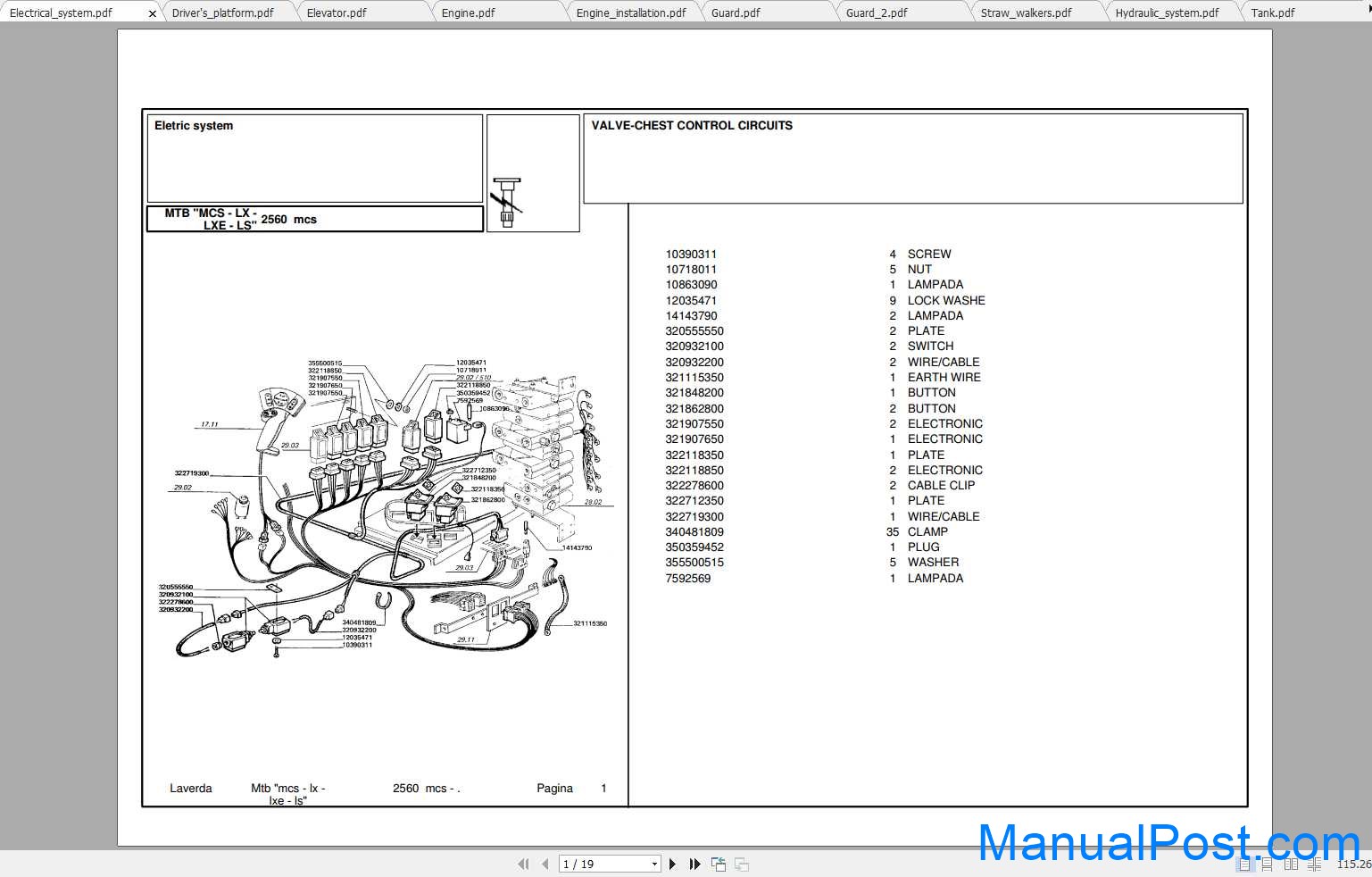The height and width of the screenshot is (877, 1372).
Task: Click part number 12035471 in list
Action: pyautogui.click(x=691, y=301)
